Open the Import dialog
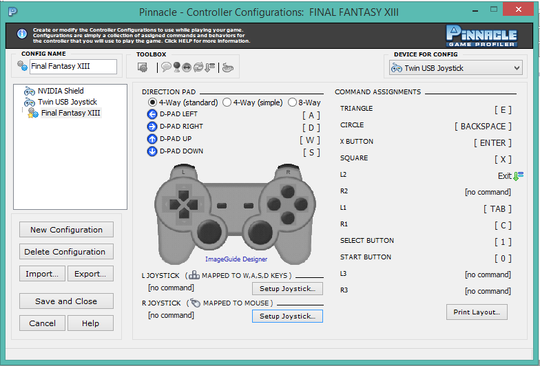Viewport: 540px width, 366px height. [x=42, y=274]
